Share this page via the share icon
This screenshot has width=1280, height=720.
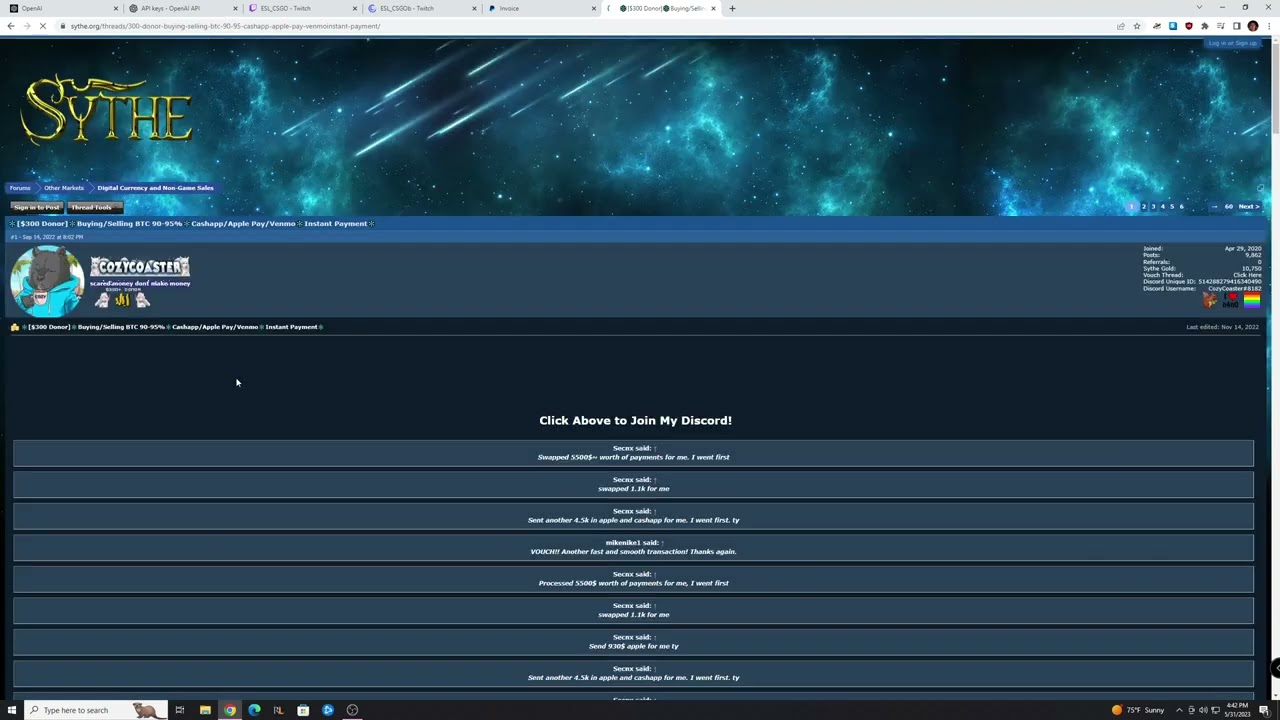tap(1121, 26)
